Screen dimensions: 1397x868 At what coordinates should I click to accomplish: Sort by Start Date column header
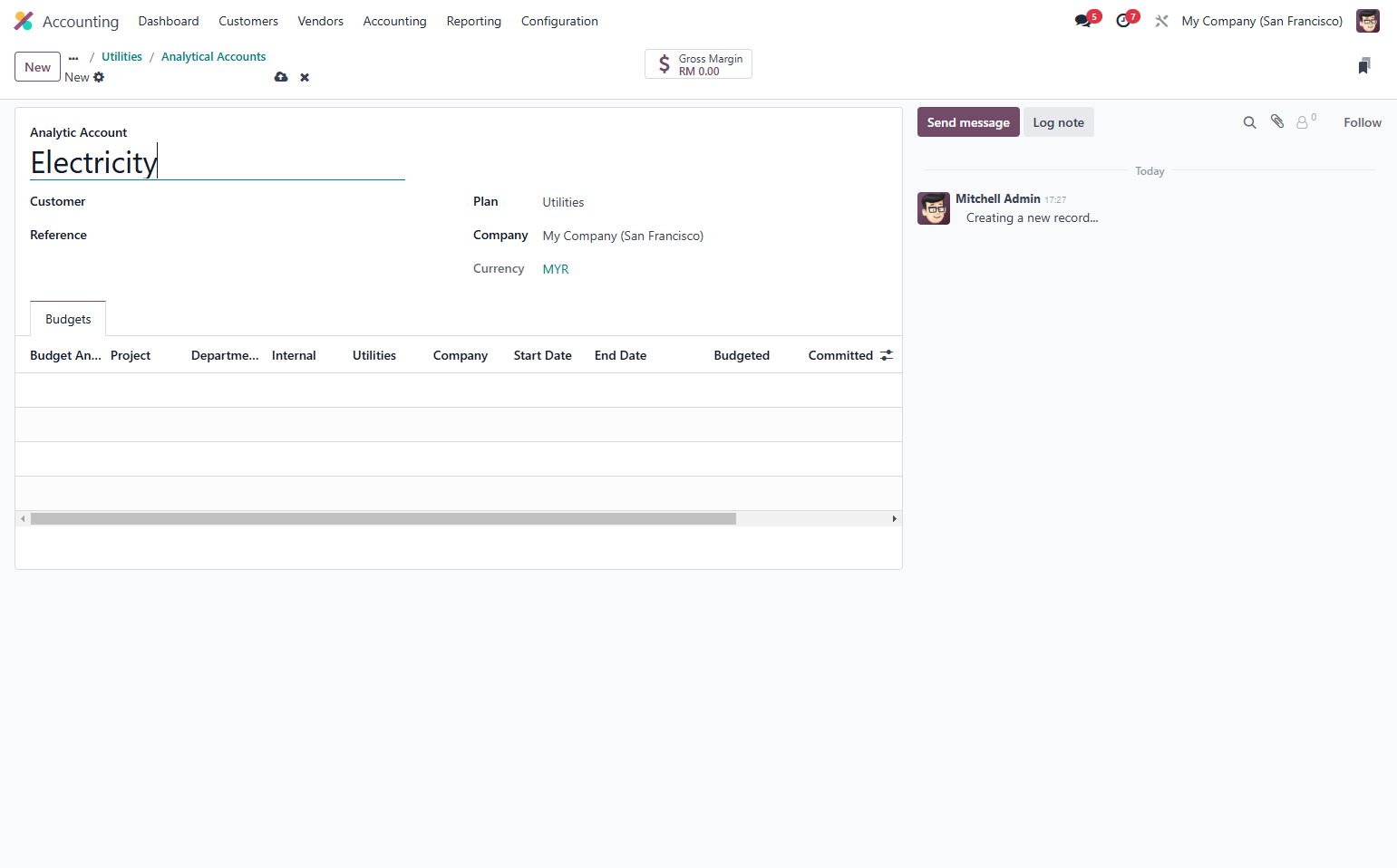(x=542, y=355)
